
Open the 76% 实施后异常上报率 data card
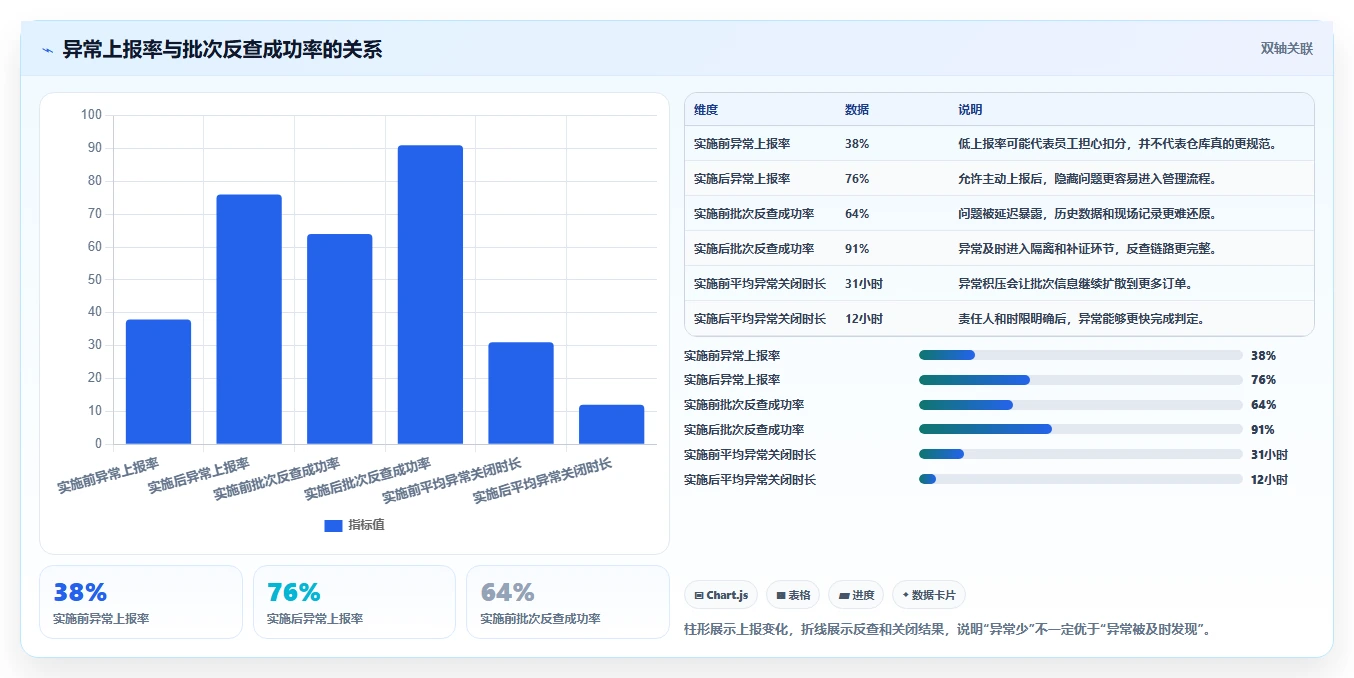point(354,602)
